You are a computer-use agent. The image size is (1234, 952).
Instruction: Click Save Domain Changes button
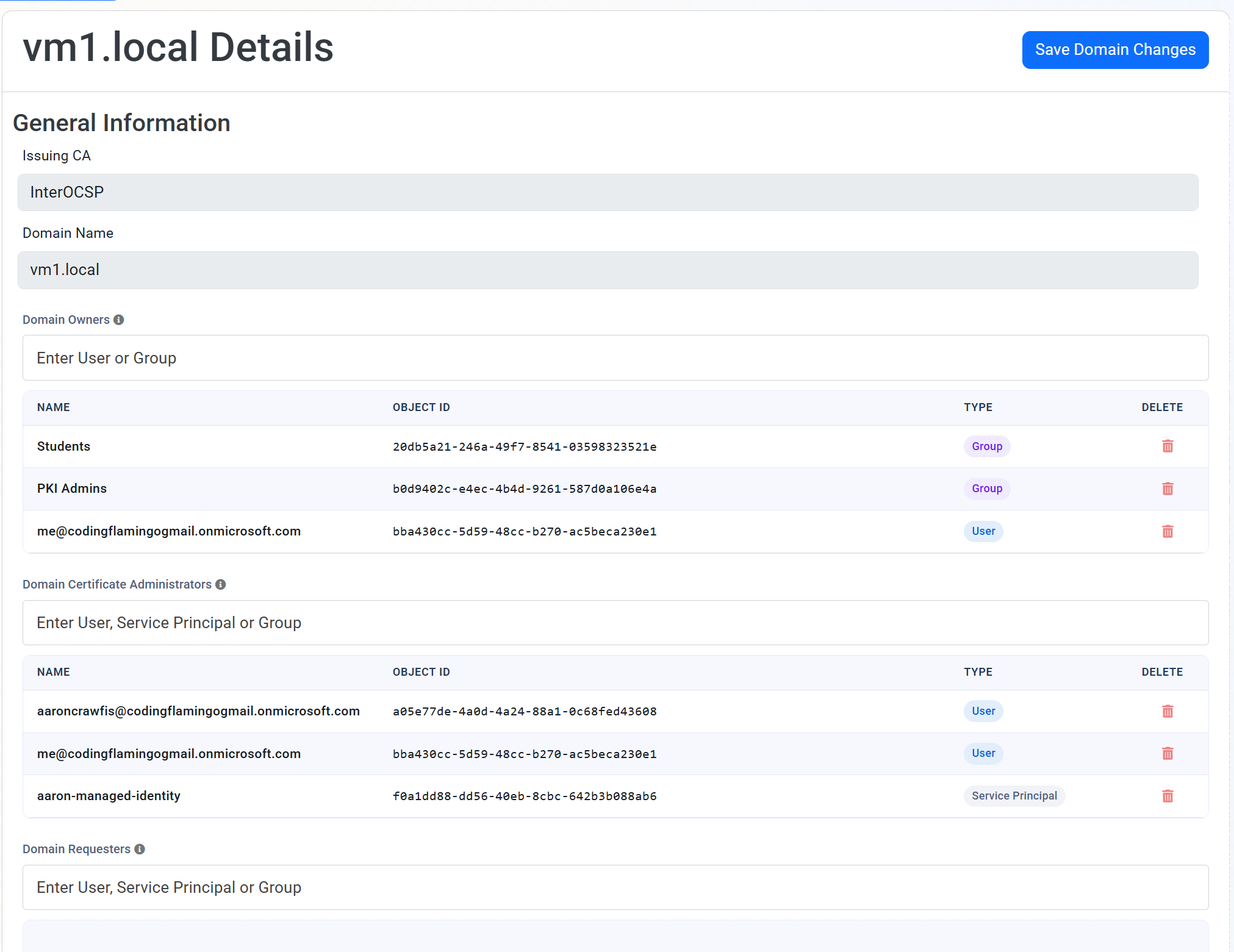(x=1115, y=49)
